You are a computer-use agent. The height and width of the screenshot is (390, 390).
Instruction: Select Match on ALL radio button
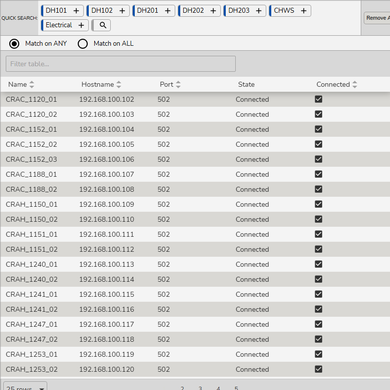pyautogui.click(x=83, y=44)
